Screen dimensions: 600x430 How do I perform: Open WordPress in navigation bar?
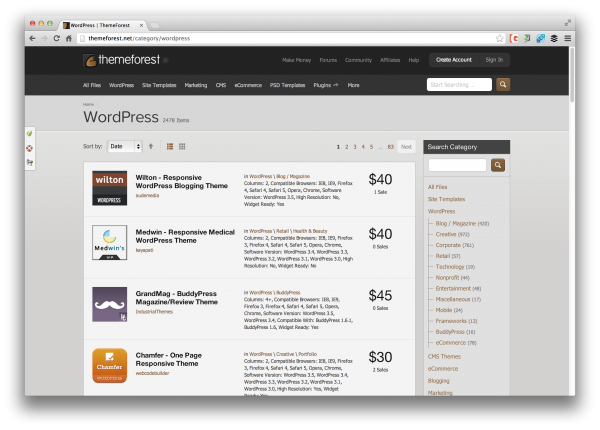[x=121, y=85]
